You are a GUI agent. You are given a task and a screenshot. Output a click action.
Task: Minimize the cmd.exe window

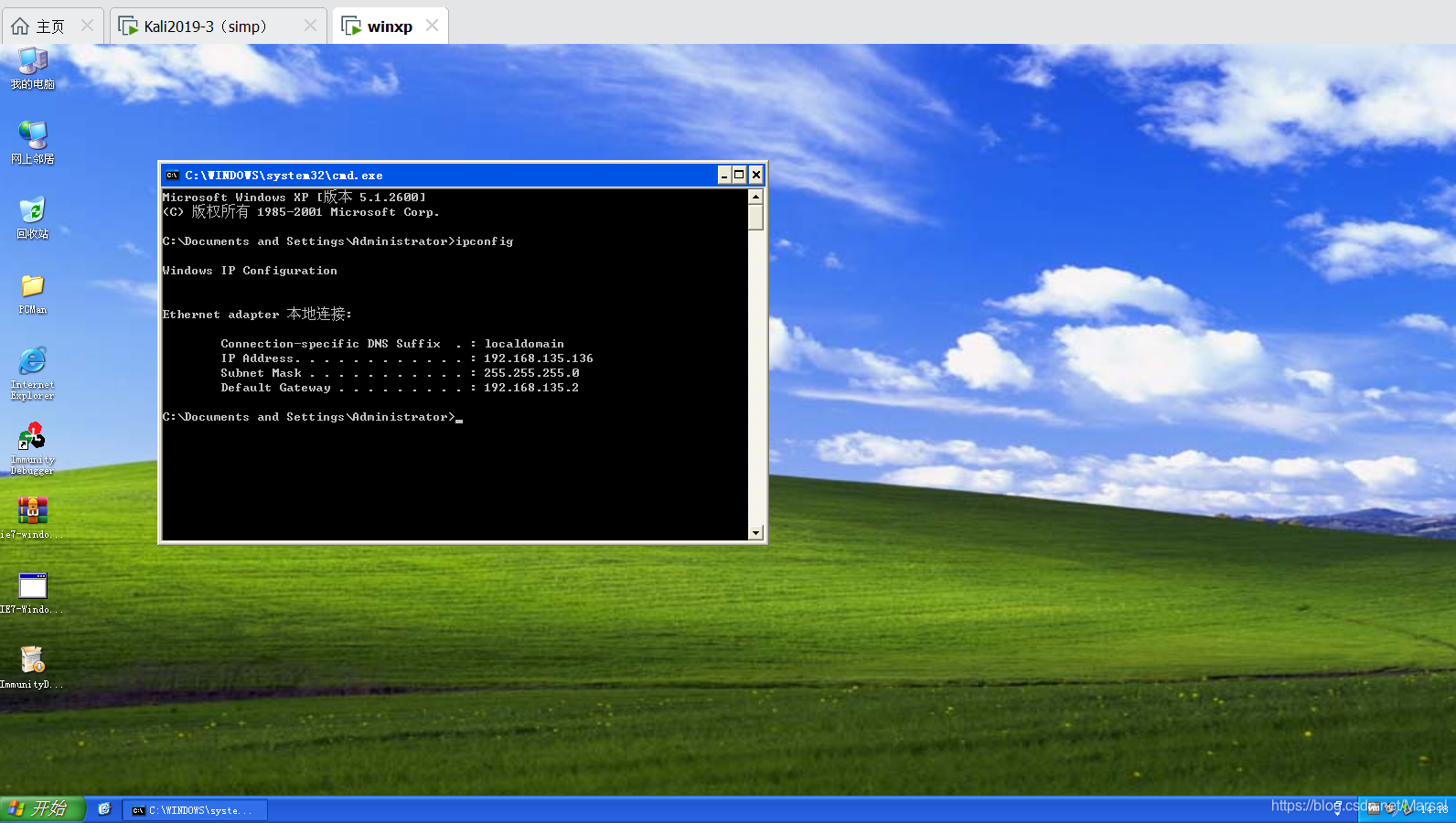[x=724, y=175]
